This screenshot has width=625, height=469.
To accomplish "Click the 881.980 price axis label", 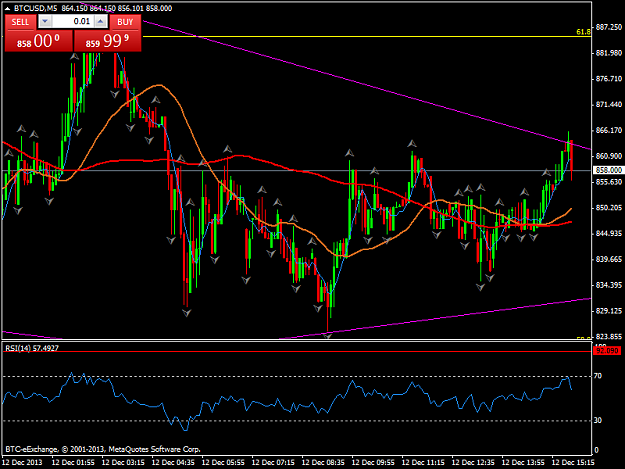I will click(609, 53).
